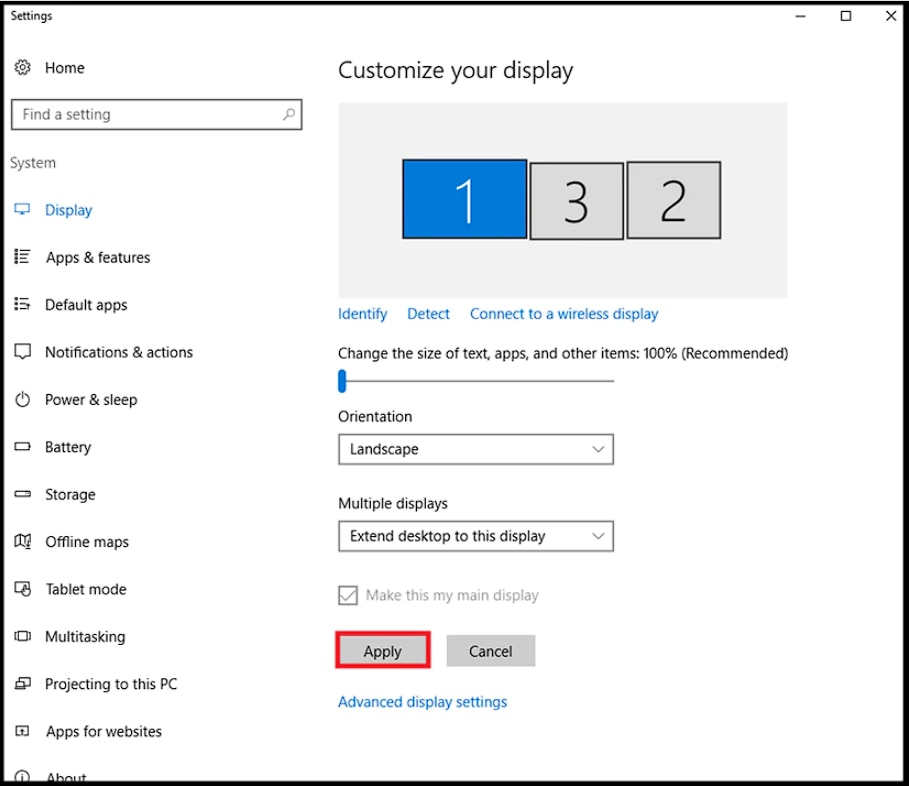Screen dimensions: 909x786
Task: Apply the display changes
Action: coord(383,651)
